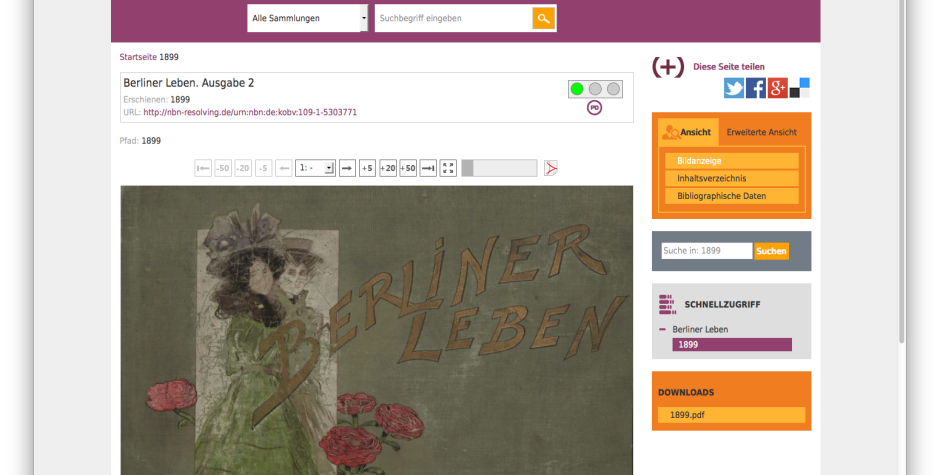Toggle fullscreen image view
Viewport: 940px width, 475px height.
click(448, 169)
